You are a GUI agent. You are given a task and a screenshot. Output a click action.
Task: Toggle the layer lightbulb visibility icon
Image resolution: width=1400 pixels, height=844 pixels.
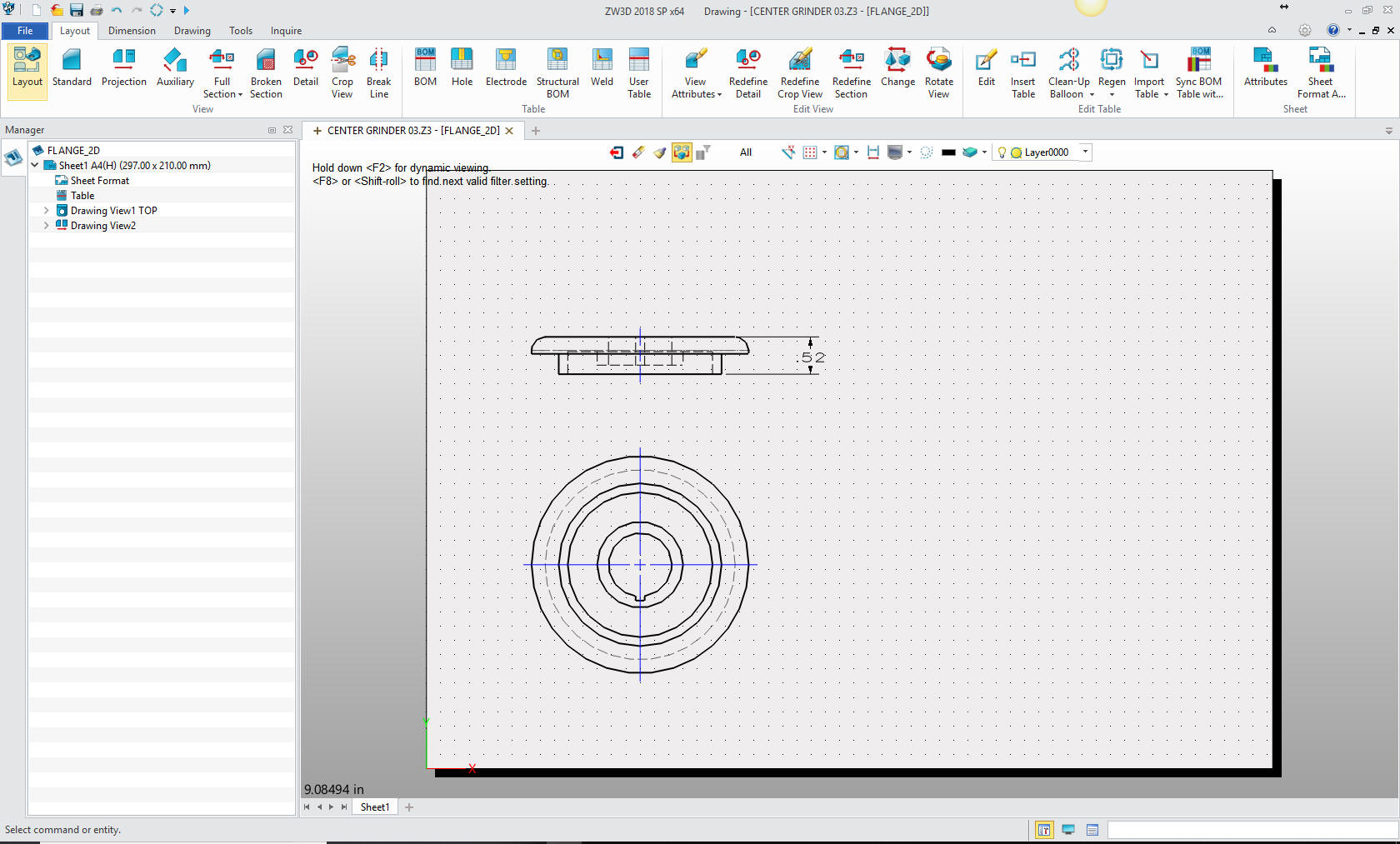(x=1002, y=152)
